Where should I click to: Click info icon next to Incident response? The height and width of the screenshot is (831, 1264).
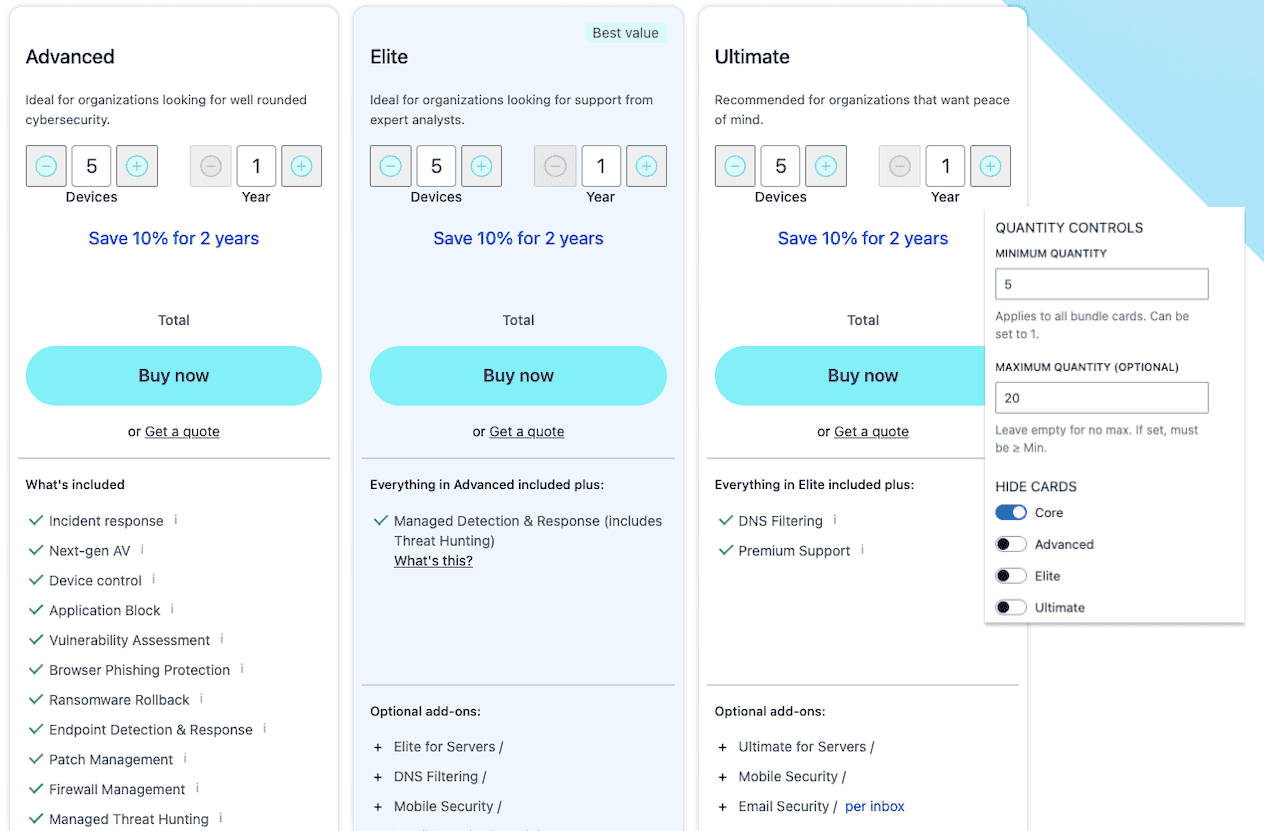176,520
